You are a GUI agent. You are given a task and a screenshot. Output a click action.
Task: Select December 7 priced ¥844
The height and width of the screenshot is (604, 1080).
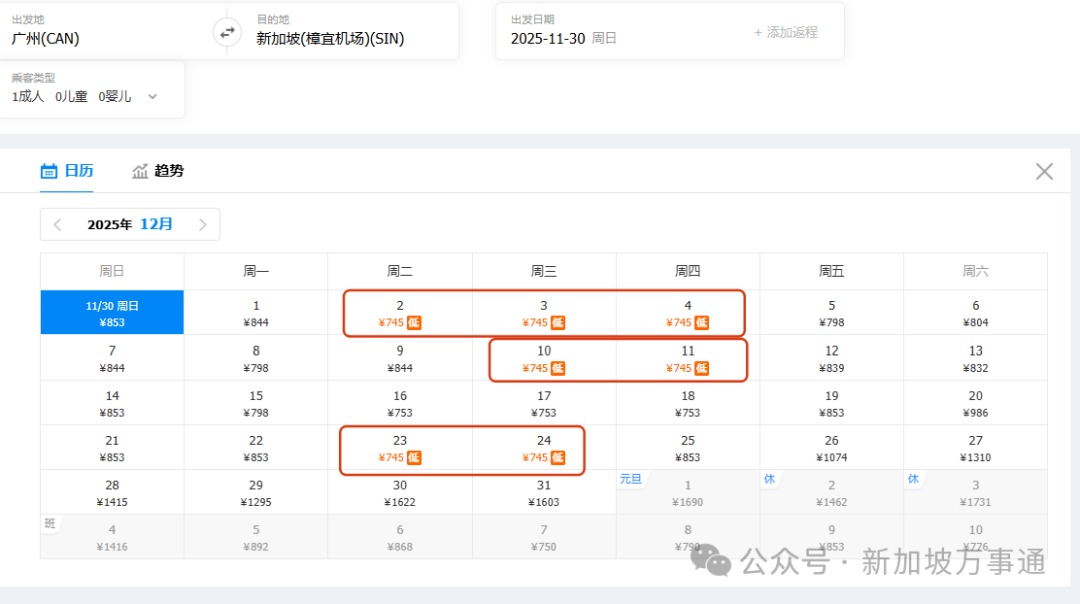[x=112, y=358]
